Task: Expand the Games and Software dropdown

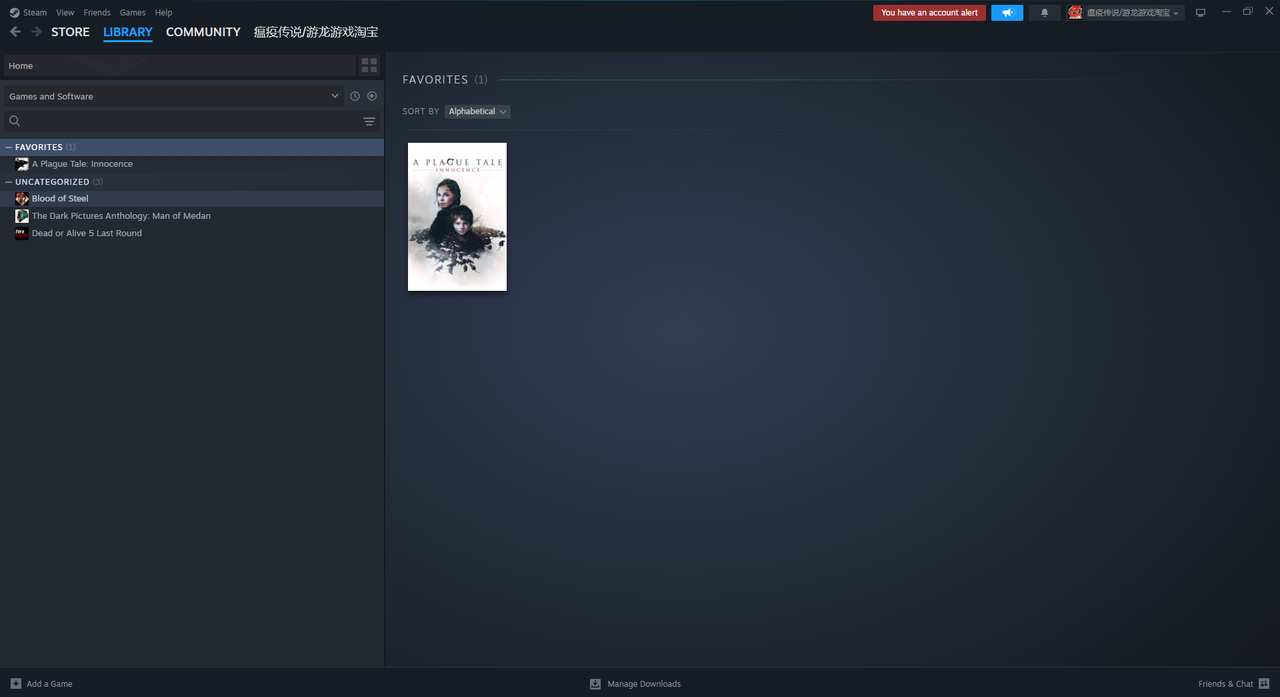Action: (x=173, y=96)
